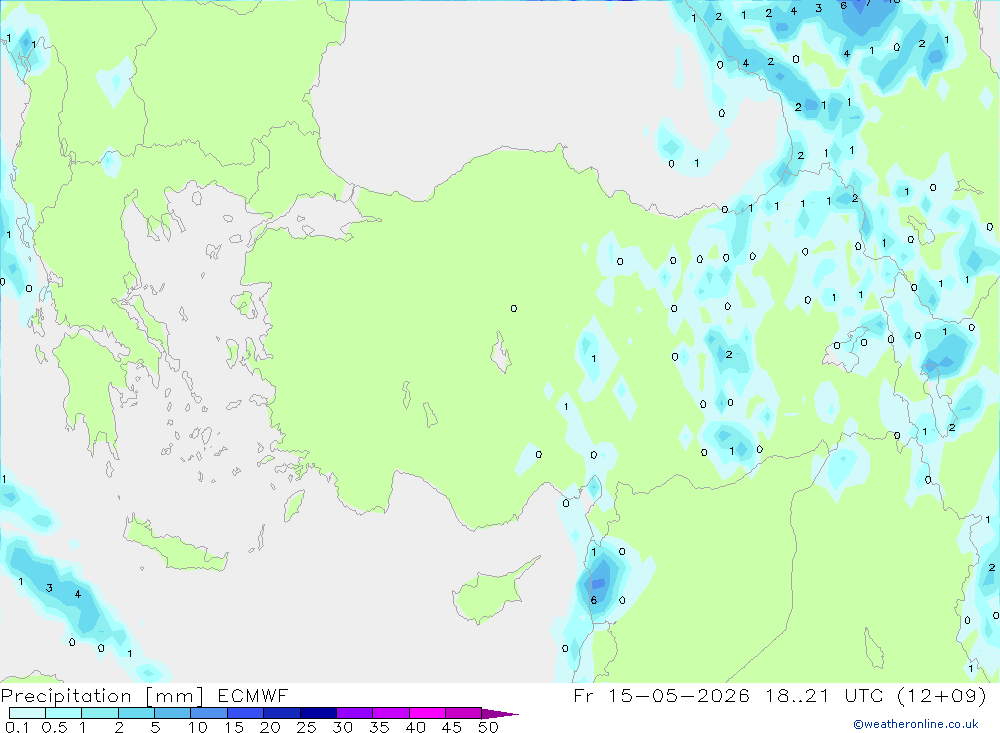Click the '15' legend scale value
1000x733 pixels.
click(x=234, y=727)
